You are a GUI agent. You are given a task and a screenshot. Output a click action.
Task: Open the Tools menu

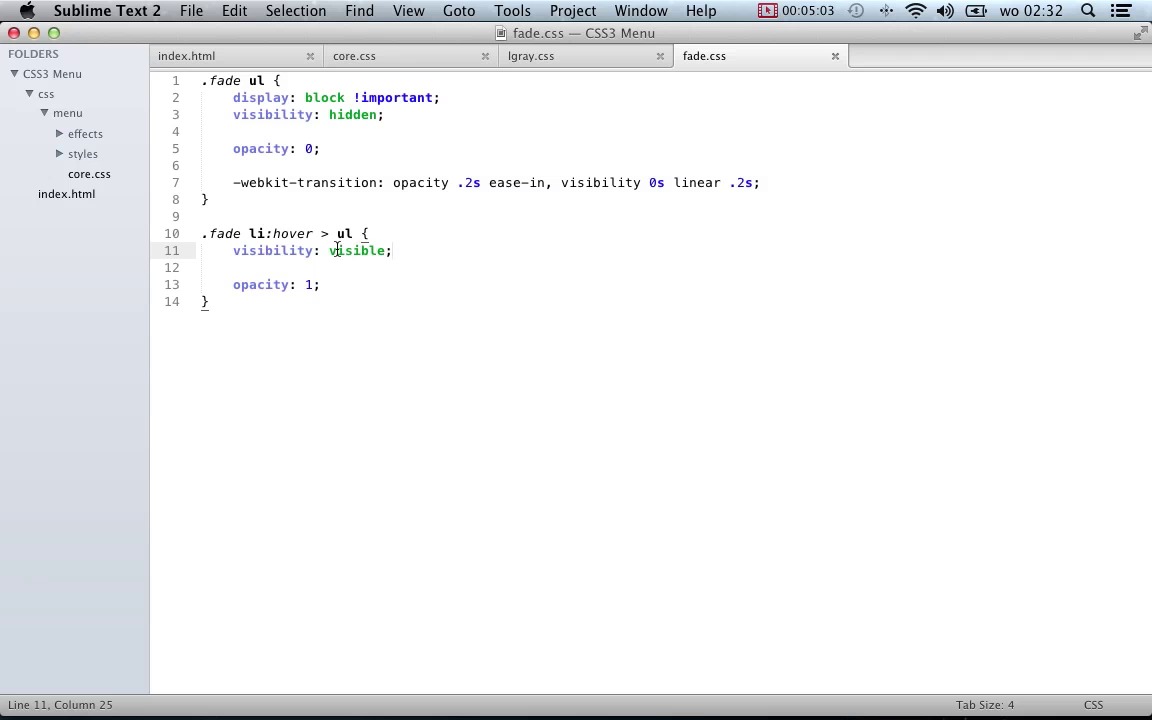click(512, 10)
